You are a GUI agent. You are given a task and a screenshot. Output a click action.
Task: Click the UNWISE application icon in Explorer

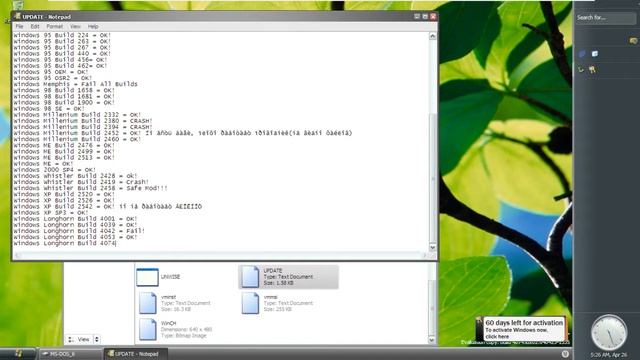(147, 277)
